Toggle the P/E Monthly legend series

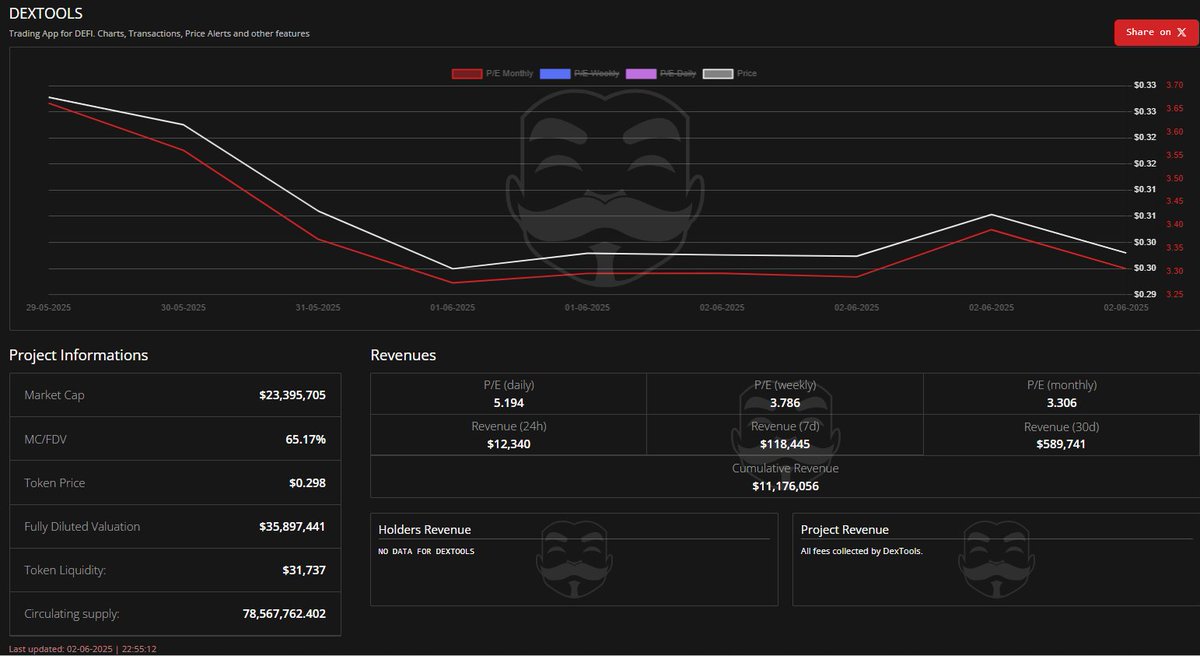(x=492, y=74)
